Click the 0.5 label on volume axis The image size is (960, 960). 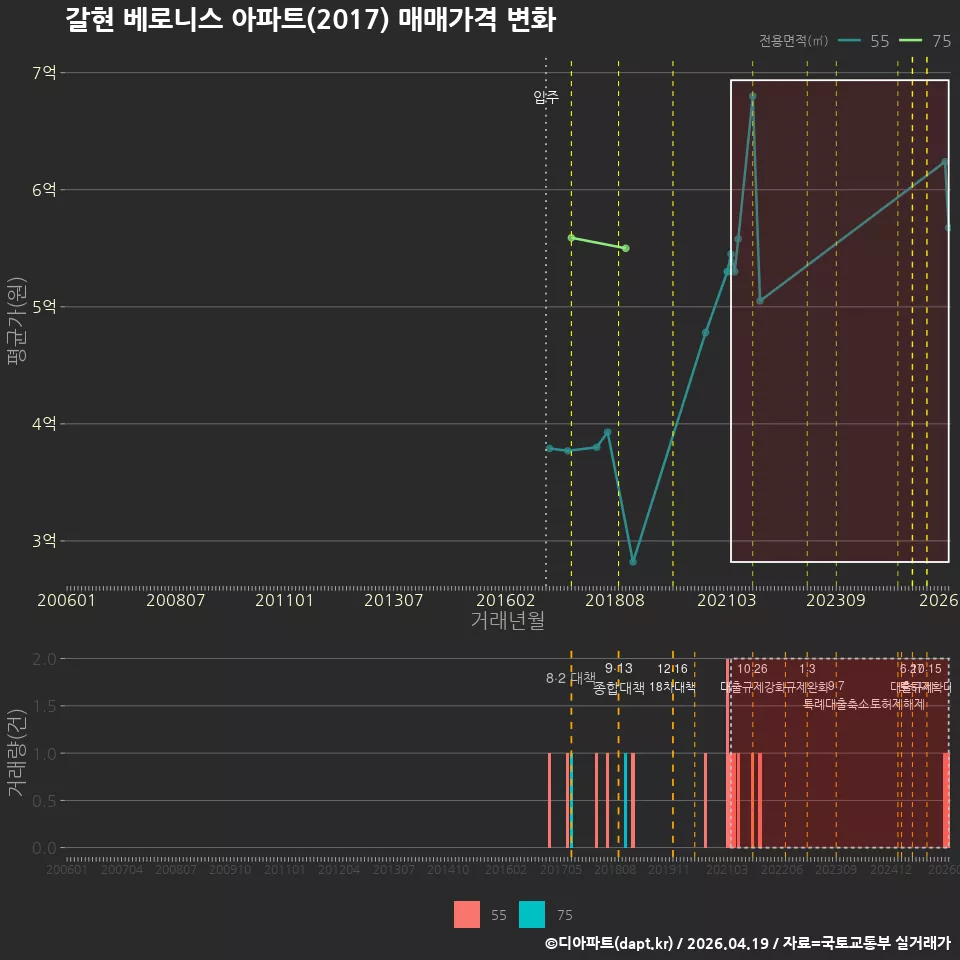tap(44, 801)
